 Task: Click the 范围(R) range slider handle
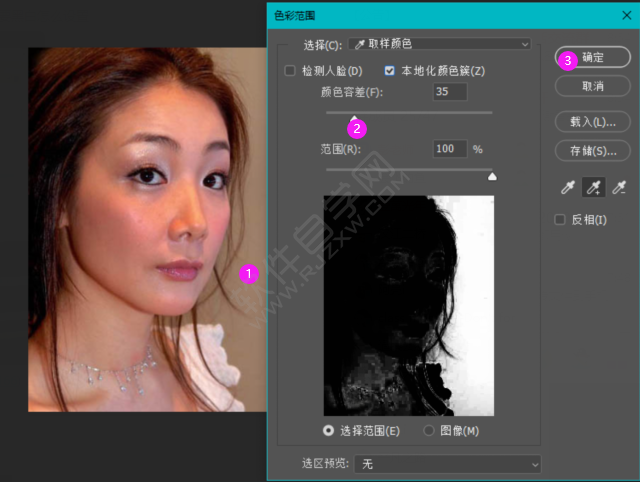pyautogui.click(x=492, y=176)
